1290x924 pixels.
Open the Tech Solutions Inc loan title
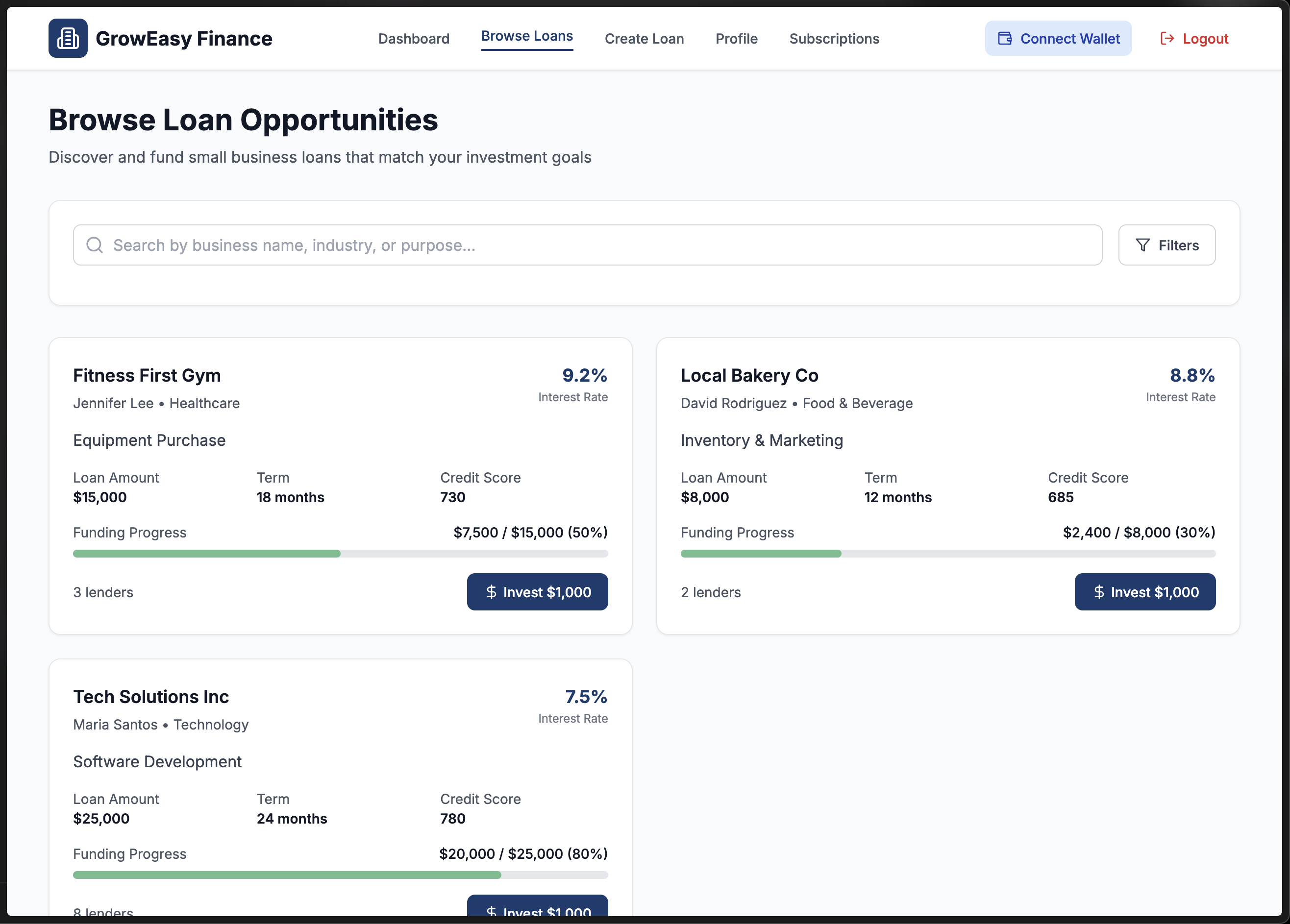coord(151,697)
